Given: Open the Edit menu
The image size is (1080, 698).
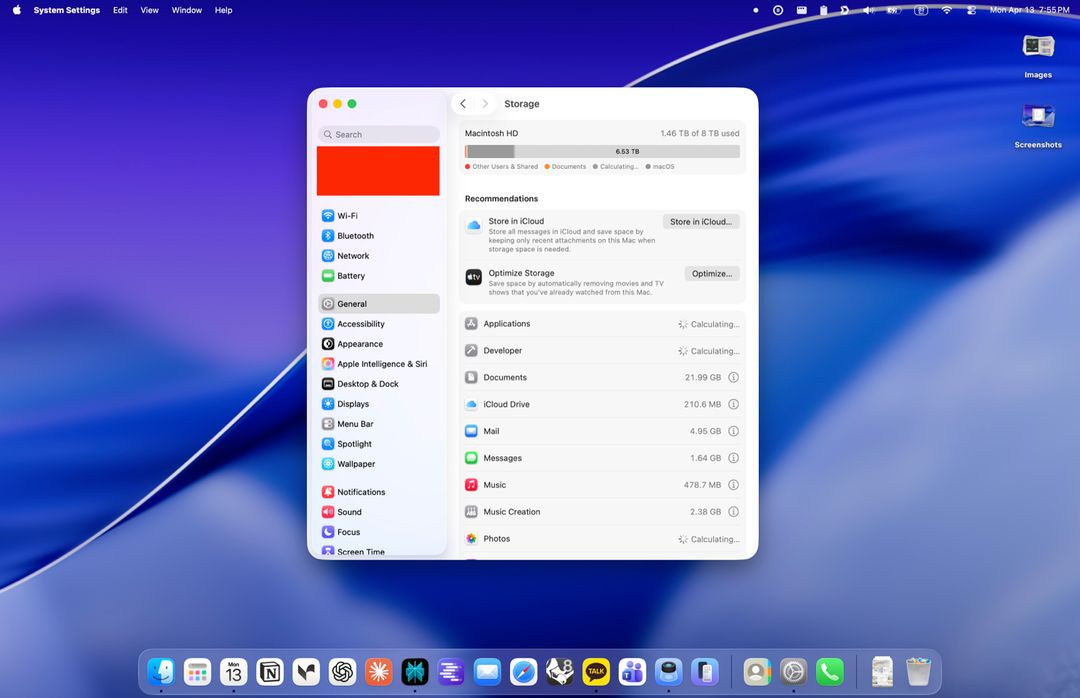Looking at the screenshot, I should click(121, 10).
